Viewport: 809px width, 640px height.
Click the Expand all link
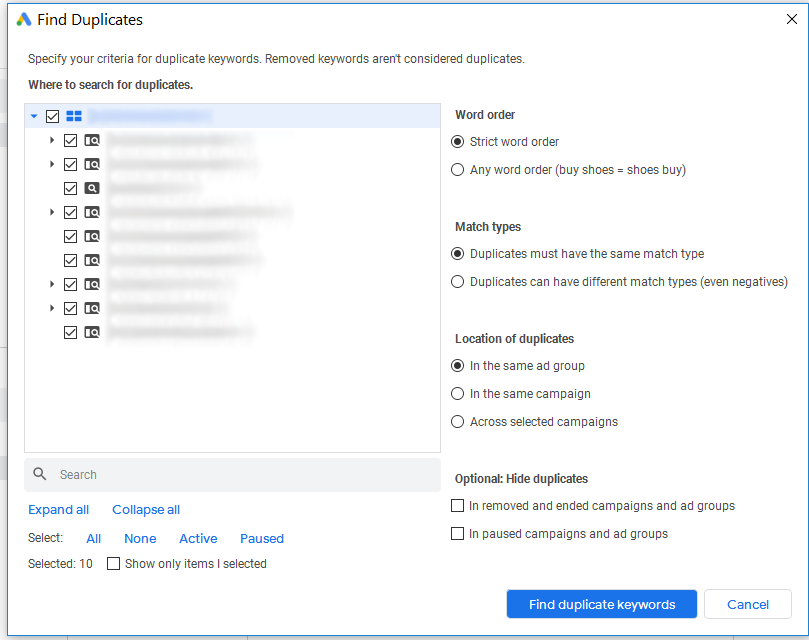pyautogui.click(x=58, y=509)
